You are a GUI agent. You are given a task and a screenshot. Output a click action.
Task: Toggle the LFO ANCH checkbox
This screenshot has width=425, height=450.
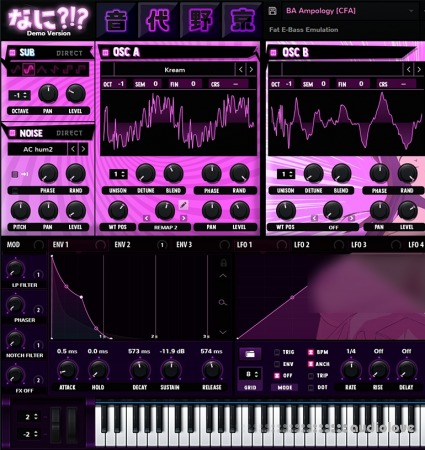[x=311, y=364]
